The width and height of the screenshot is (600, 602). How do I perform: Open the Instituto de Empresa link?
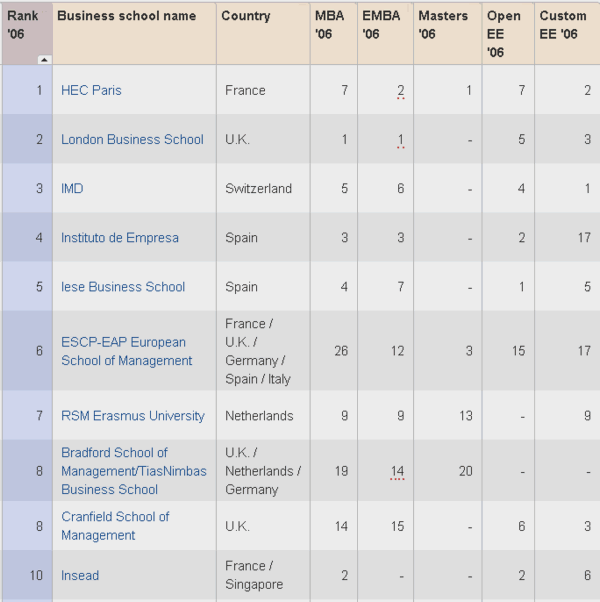click(120, 238)
